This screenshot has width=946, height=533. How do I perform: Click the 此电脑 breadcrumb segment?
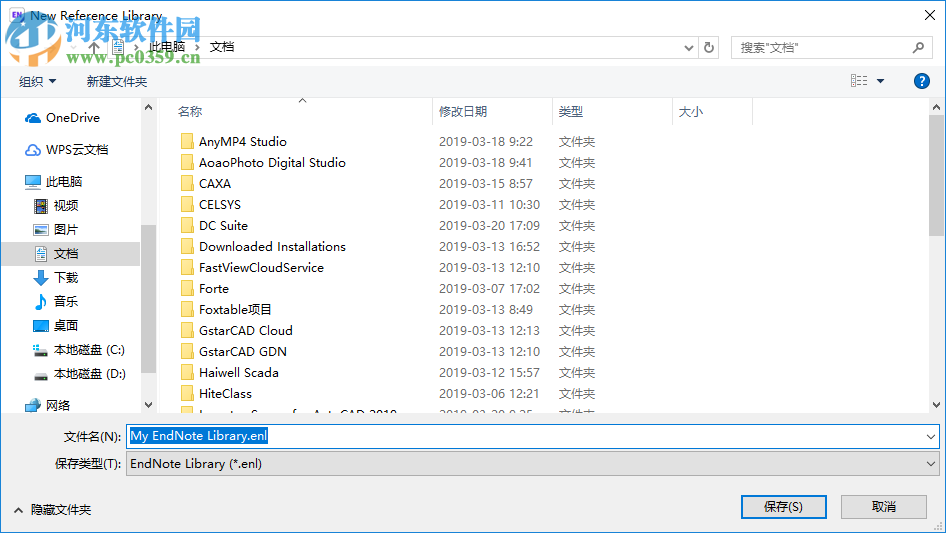click(x=167, y=47)
